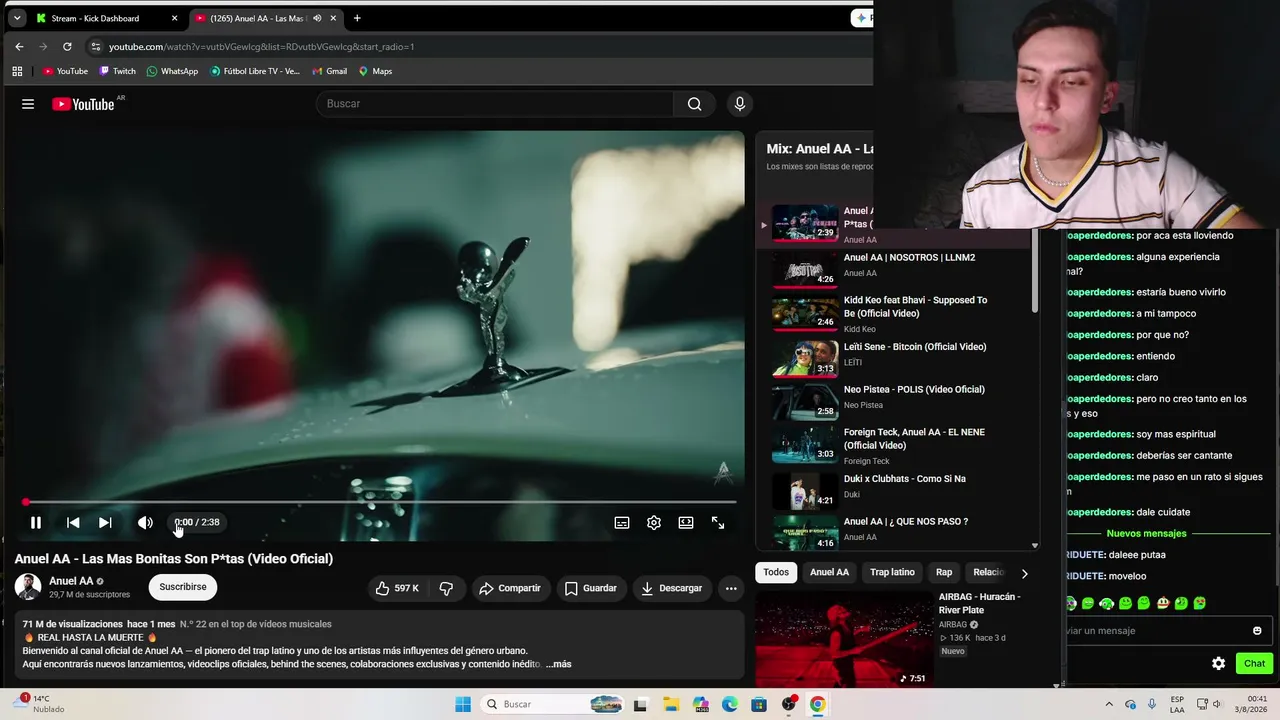Open the Windows Start menu

click(463, 704)
